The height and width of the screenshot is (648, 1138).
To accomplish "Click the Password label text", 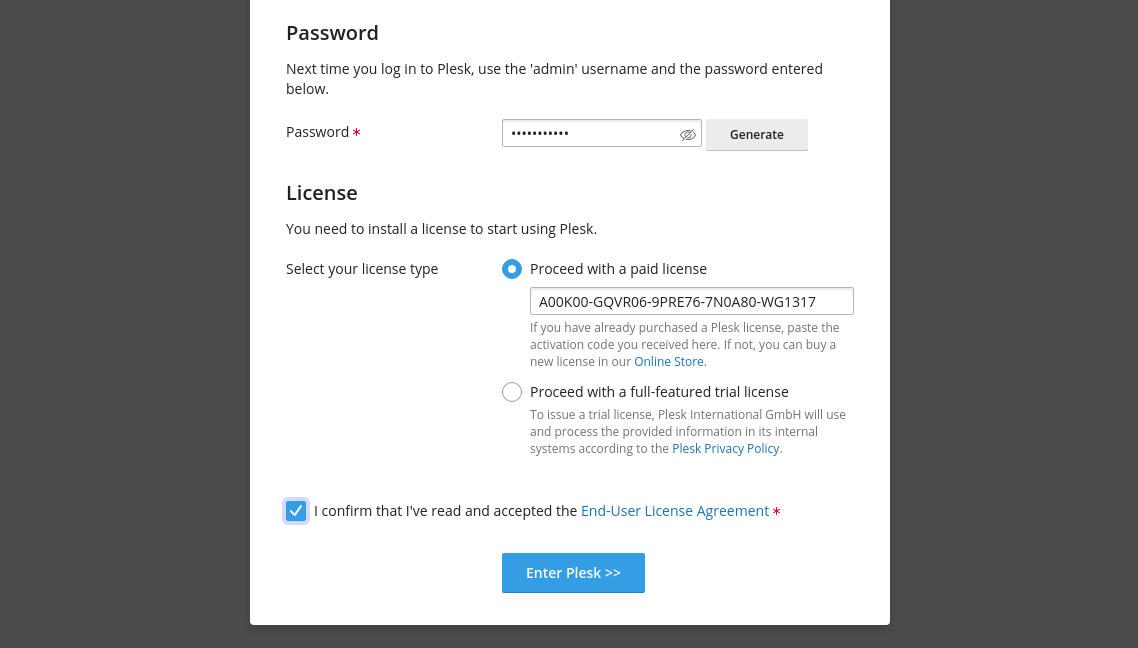I will click(x=318, y=131).
